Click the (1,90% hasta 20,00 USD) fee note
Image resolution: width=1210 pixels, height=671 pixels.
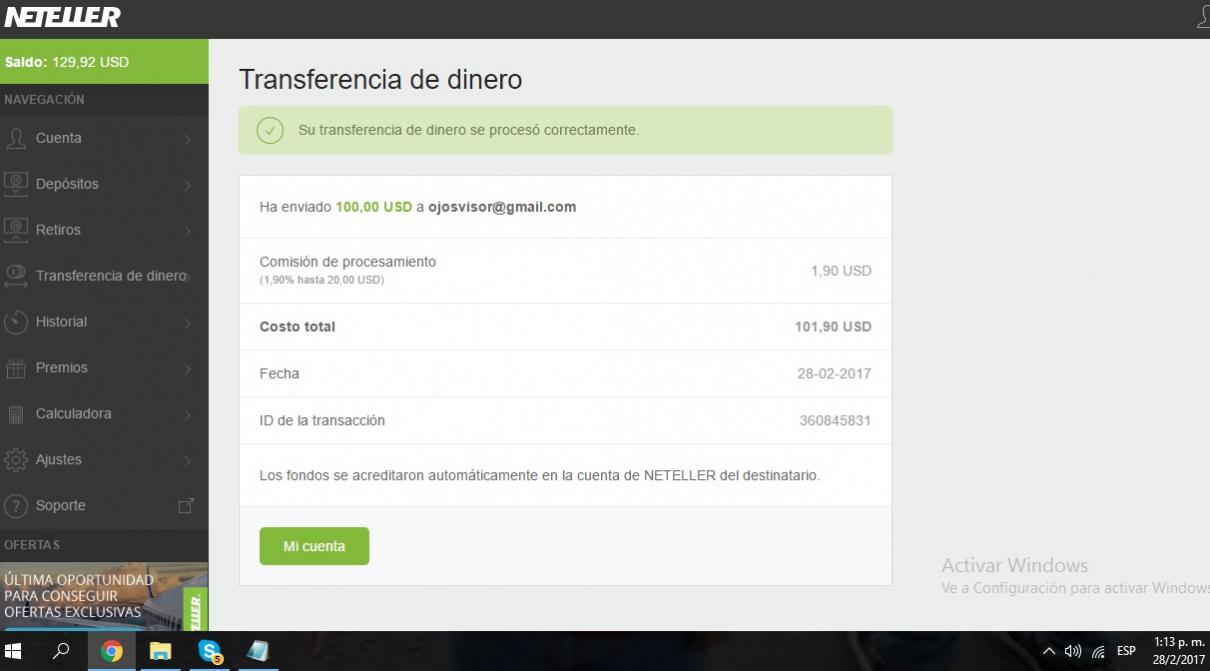point(322,280)
